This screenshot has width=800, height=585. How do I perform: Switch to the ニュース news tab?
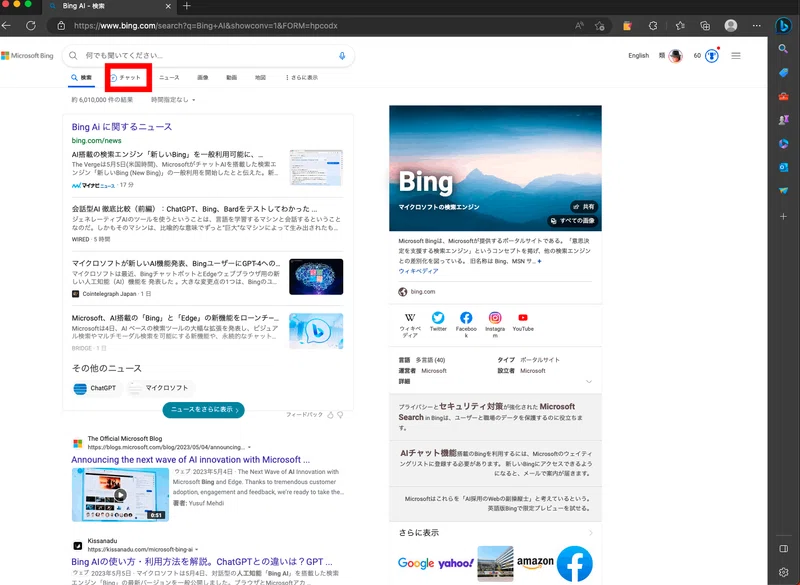point(169,78)
